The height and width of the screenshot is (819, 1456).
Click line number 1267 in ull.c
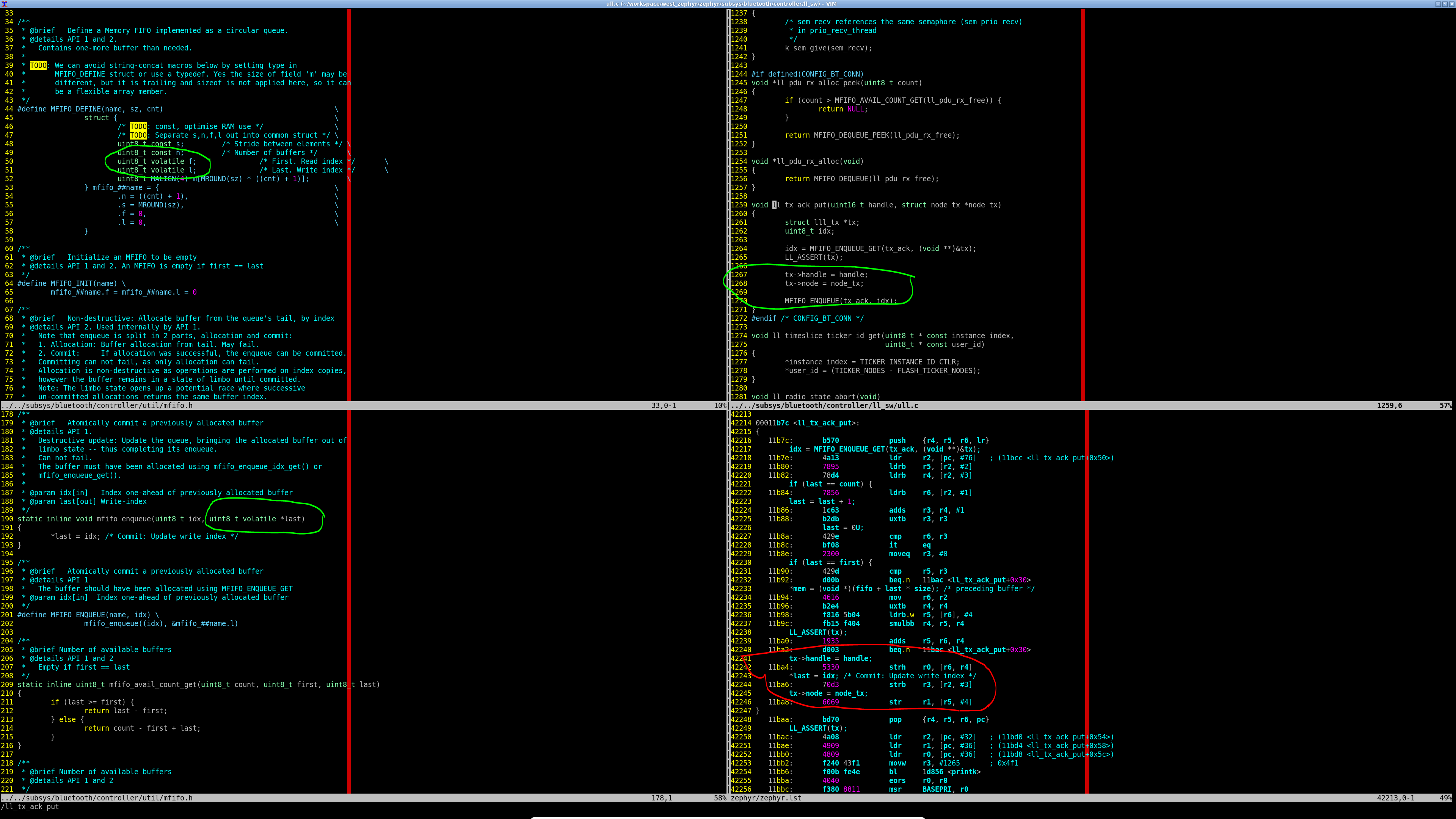click(x=739, y=275)
